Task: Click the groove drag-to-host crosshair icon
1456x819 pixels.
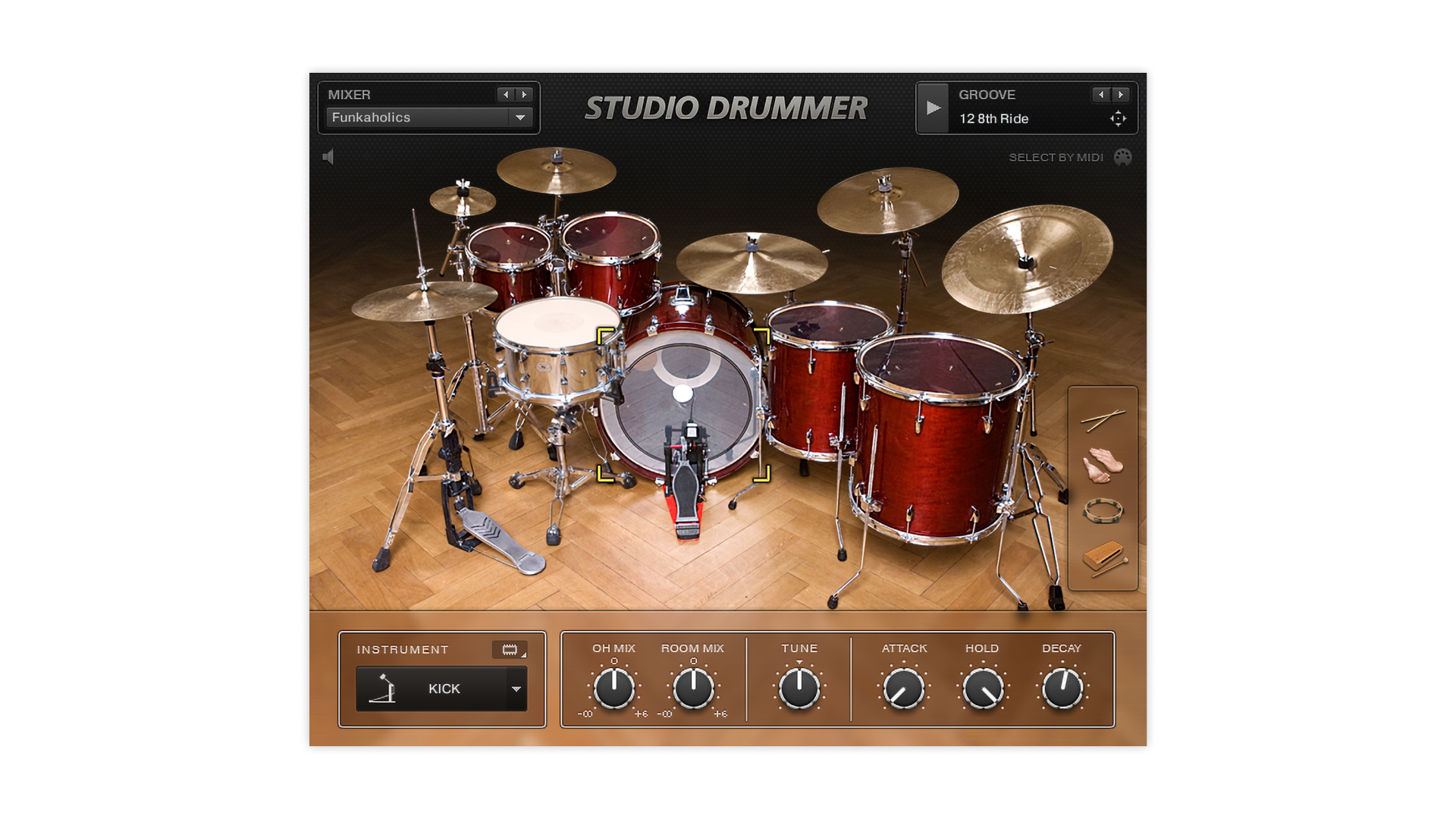Action: click(x=1118, y=118)
